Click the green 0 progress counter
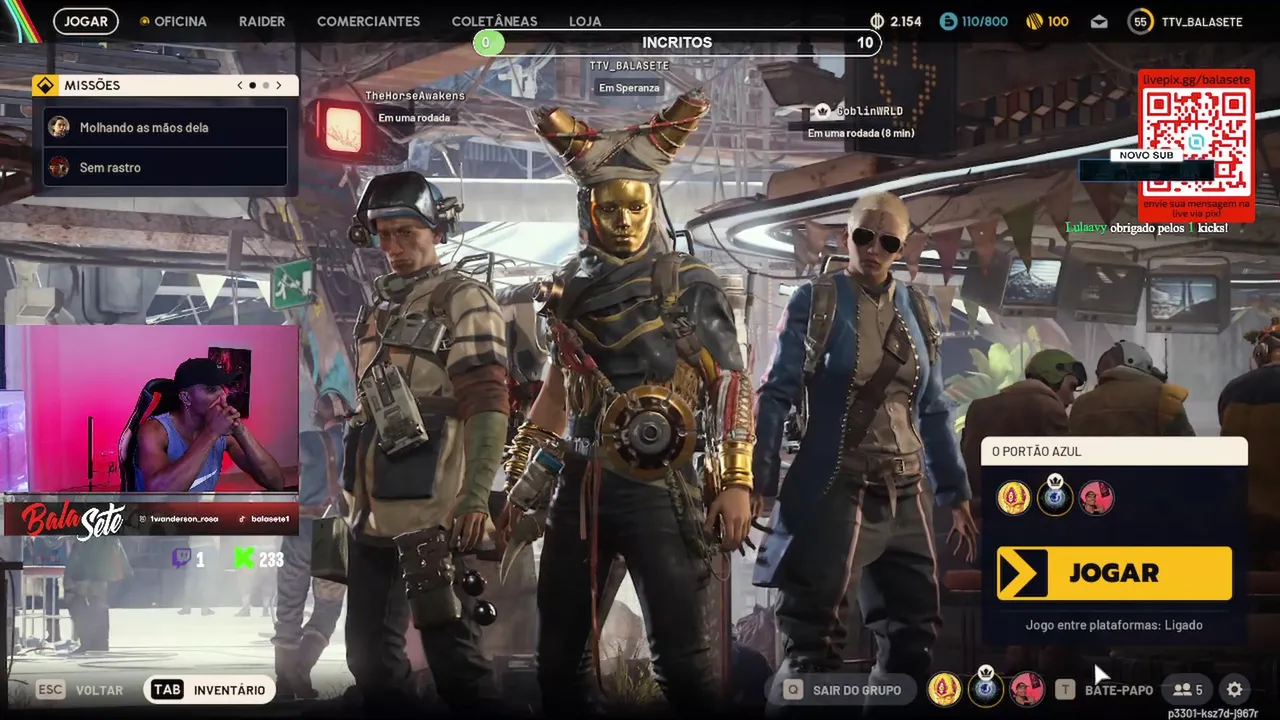The width and height of the screenshot is (1280, 720). tap(486, 42)
